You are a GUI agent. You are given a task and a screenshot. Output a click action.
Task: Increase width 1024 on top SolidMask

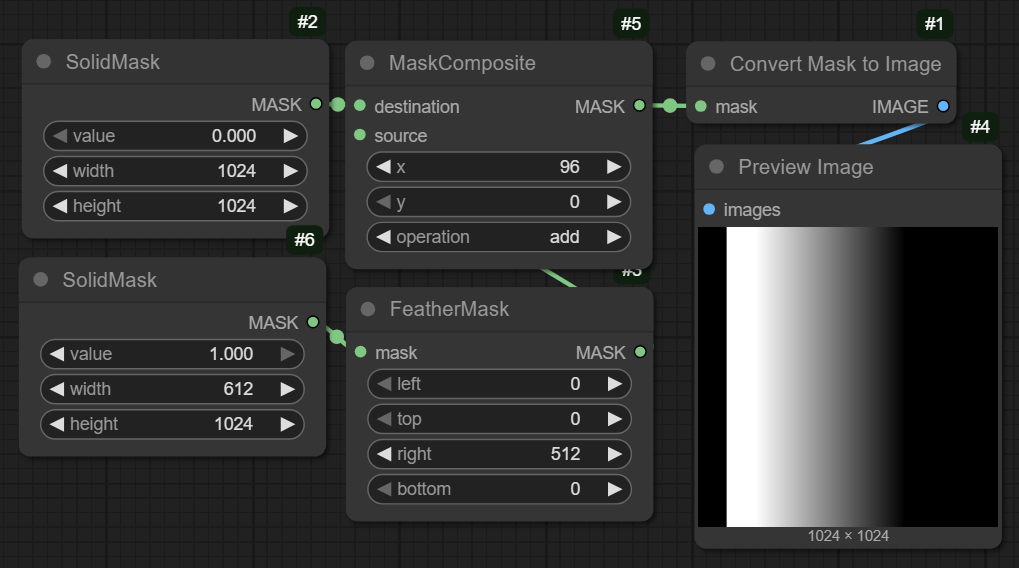coord(290,171)
